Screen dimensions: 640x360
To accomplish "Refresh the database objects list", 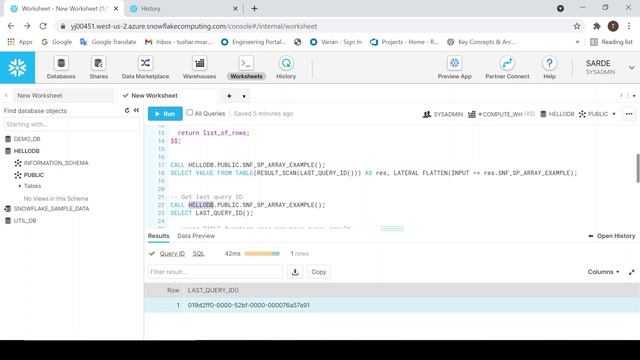I will [127, 111].
